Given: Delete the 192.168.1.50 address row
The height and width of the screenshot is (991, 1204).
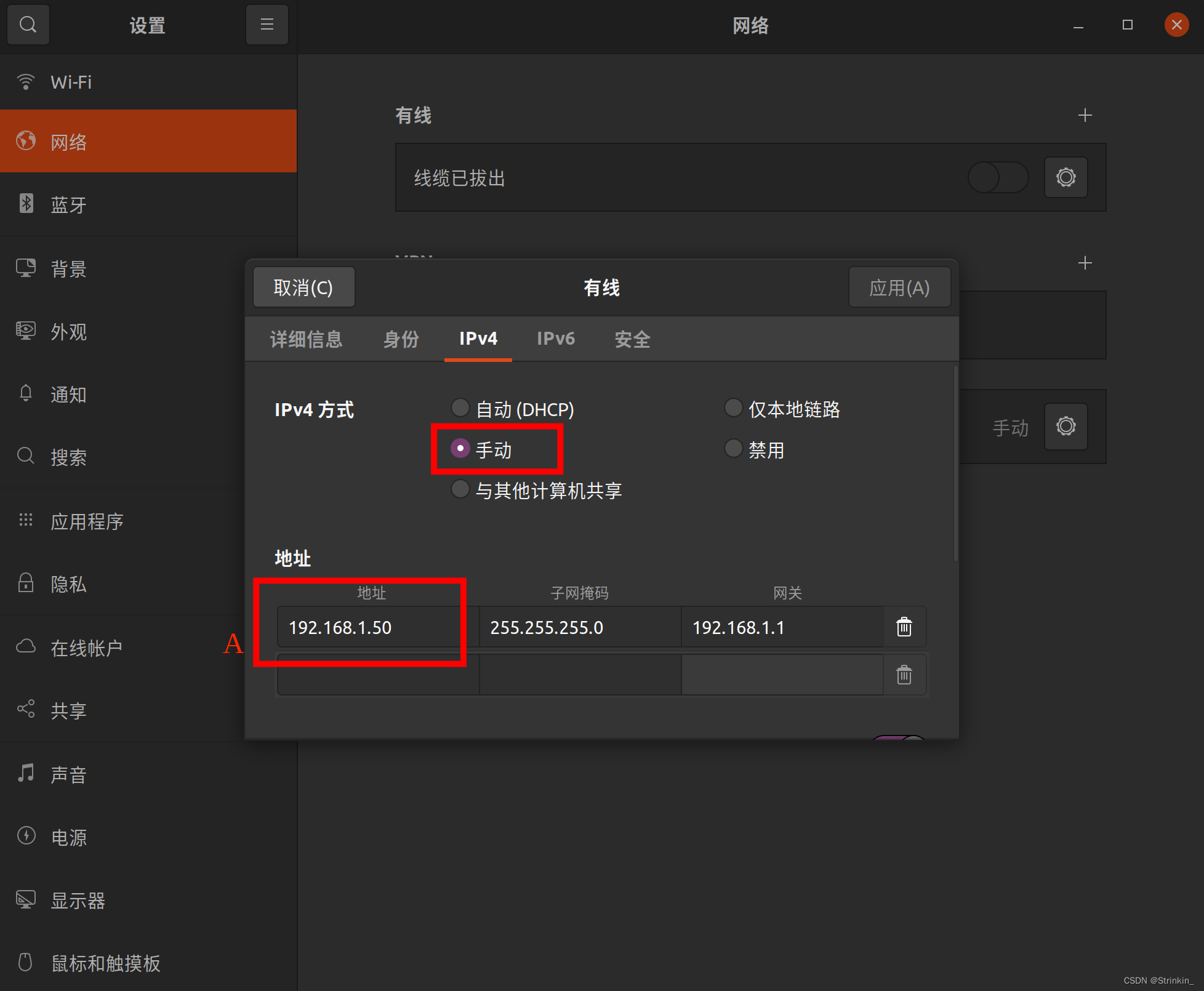Looking at the screenshot, I should pyautogui.click(x=904, y=627).
